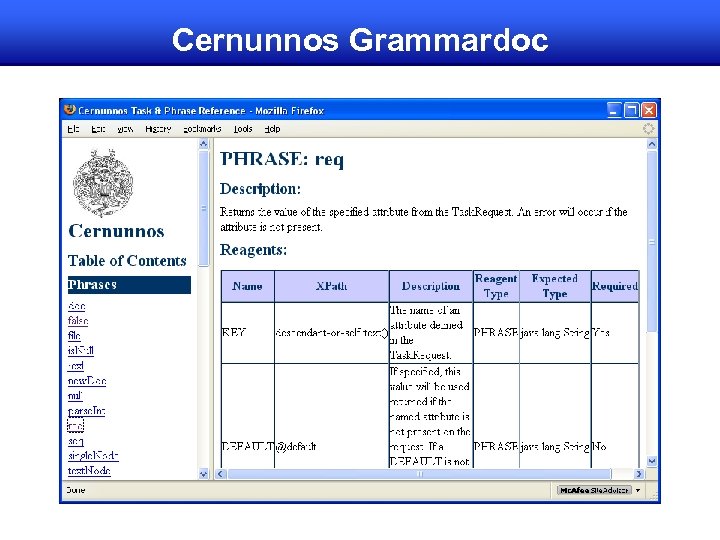Click the 'Done' status bar text

pos(76,490)
